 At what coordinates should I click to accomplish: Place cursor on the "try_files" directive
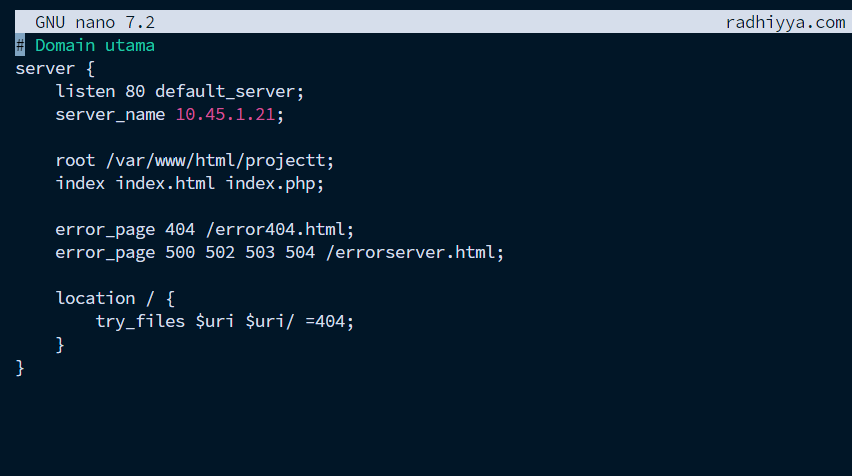click(140, 321)
